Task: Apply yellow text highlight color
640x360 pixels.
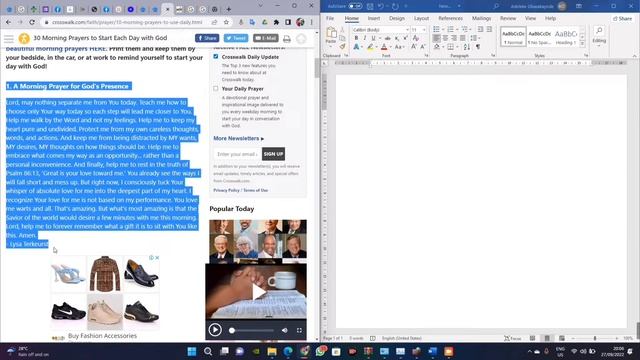Action: click(x=370, y=47)
